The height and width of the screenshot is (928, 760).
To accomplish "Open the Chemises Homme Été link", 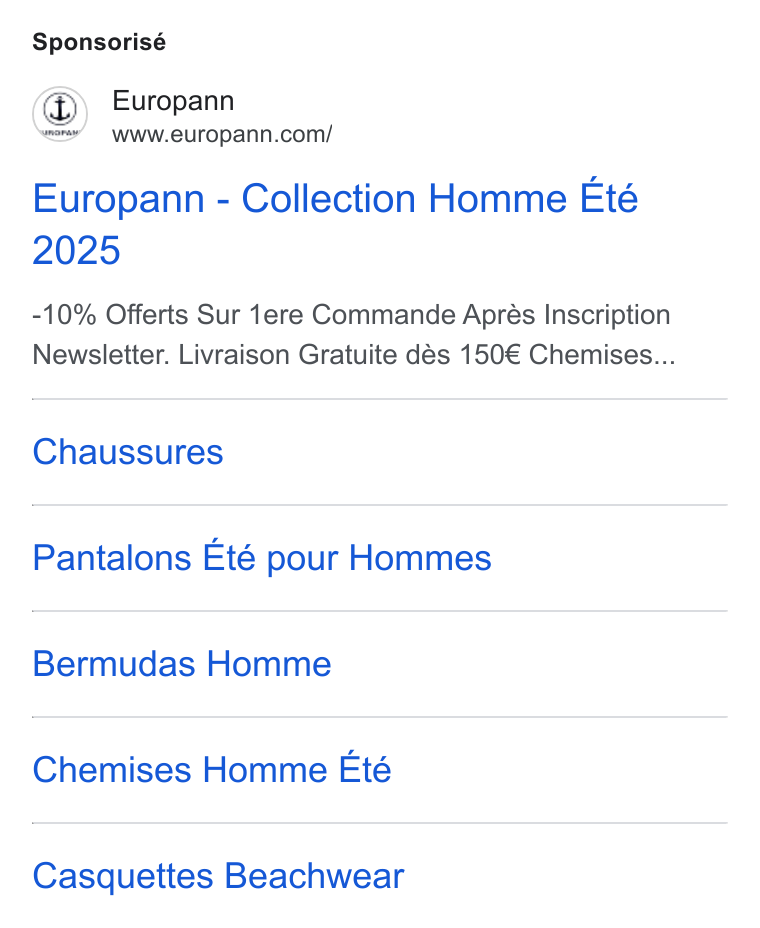I will pos(212,769).
